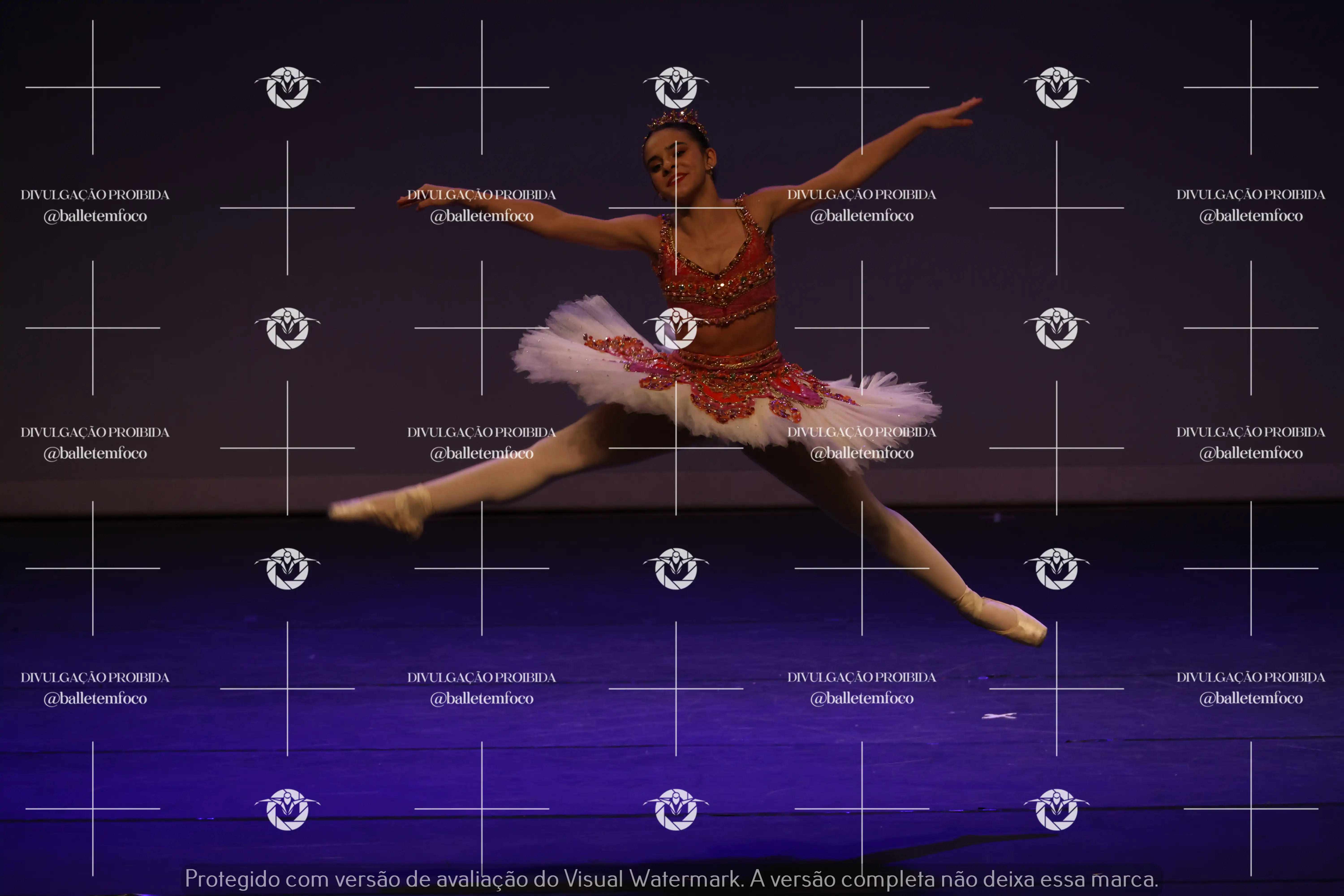Click the bottom-right camera logo watermark
Image resolution: width=1344 pixels, height=896 pixels.
click(x=1057, y=809)
